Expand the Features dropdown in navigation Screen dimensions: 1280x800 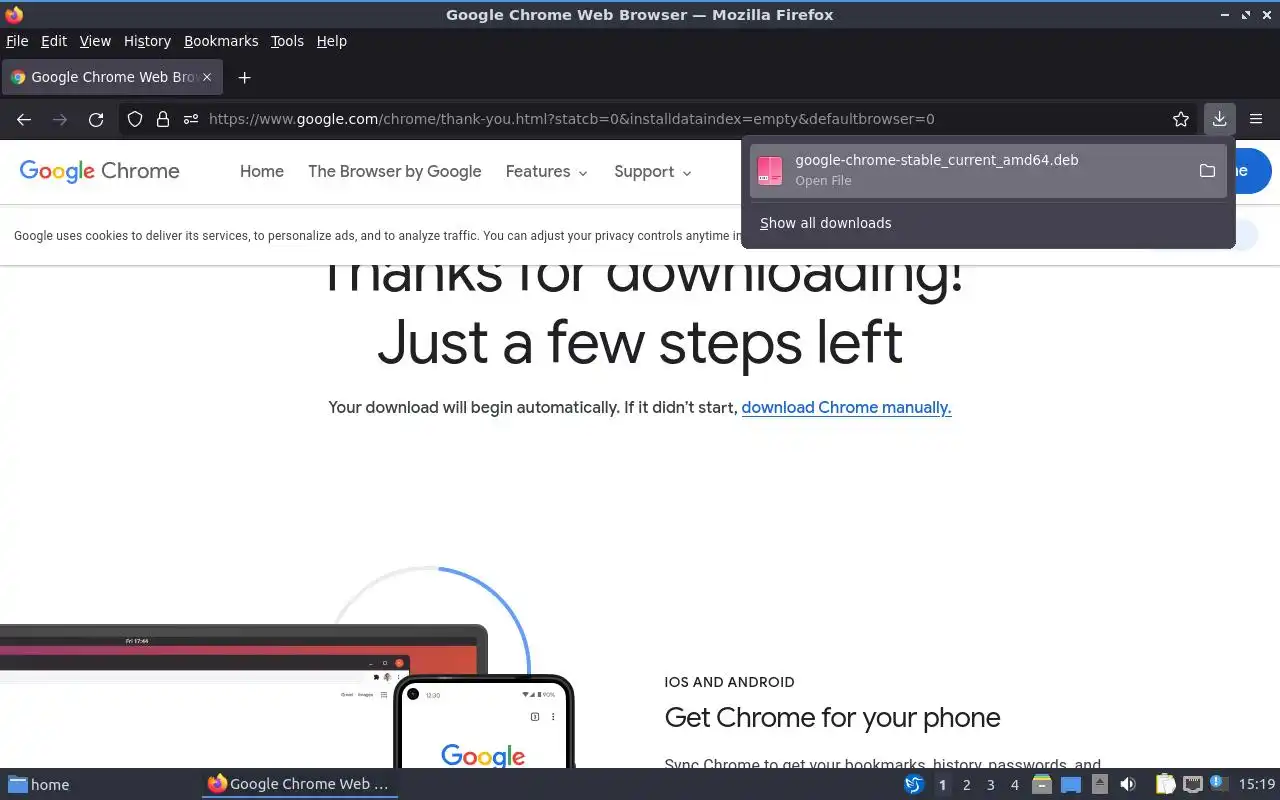click(x=547, y=172)
